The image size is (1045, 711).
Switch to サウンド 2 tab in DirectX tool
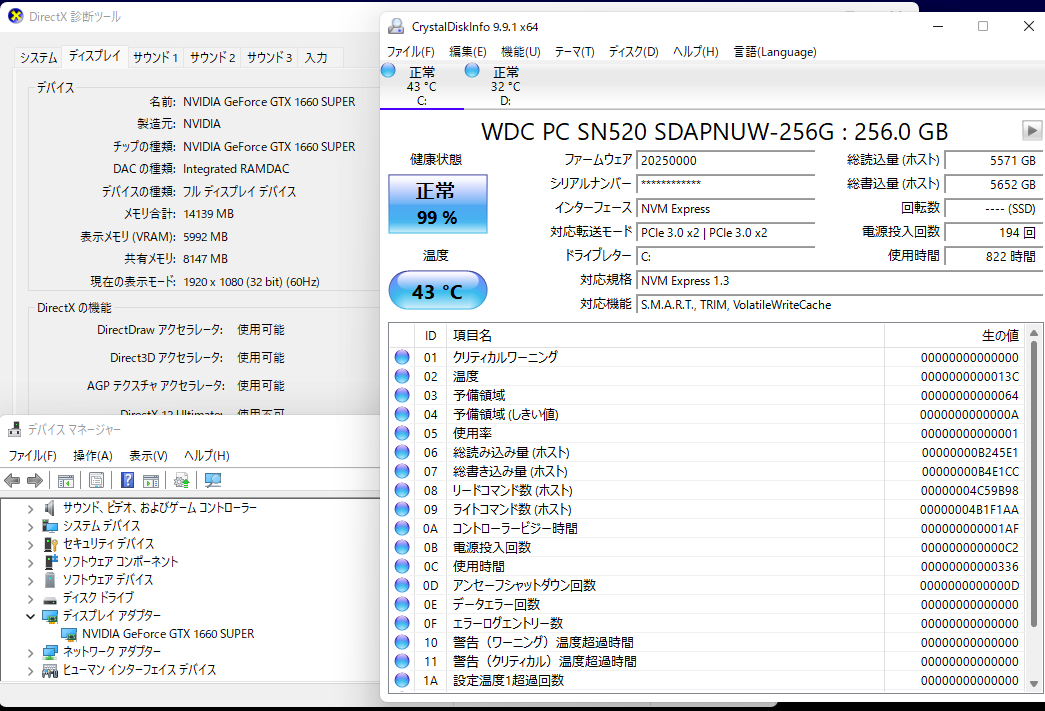pos(213,57)
